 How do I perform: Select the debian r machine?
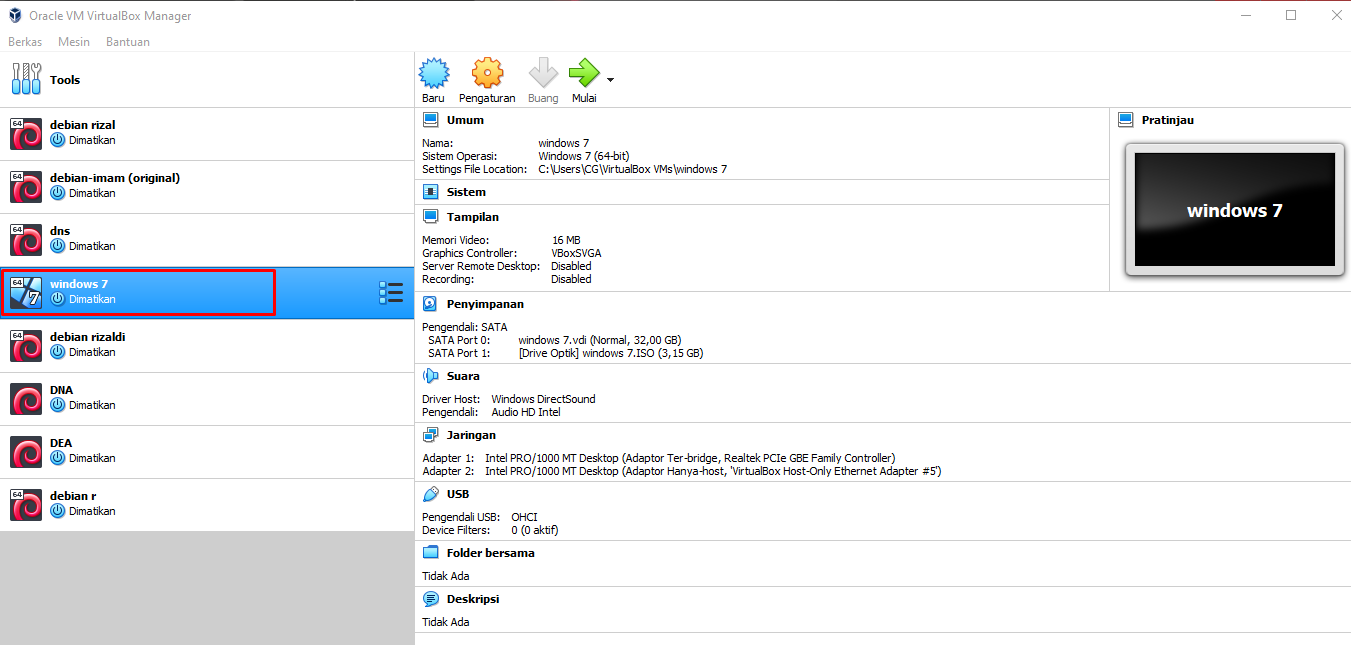coord(207,505)
